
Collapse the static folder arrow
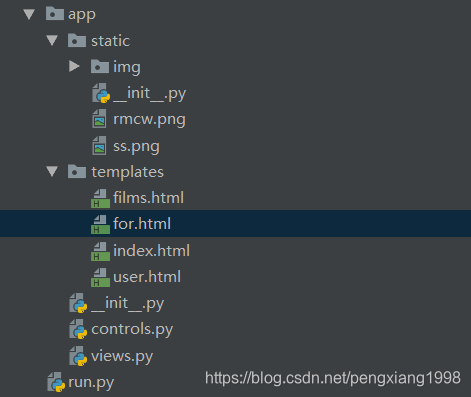tap(52, 41)
